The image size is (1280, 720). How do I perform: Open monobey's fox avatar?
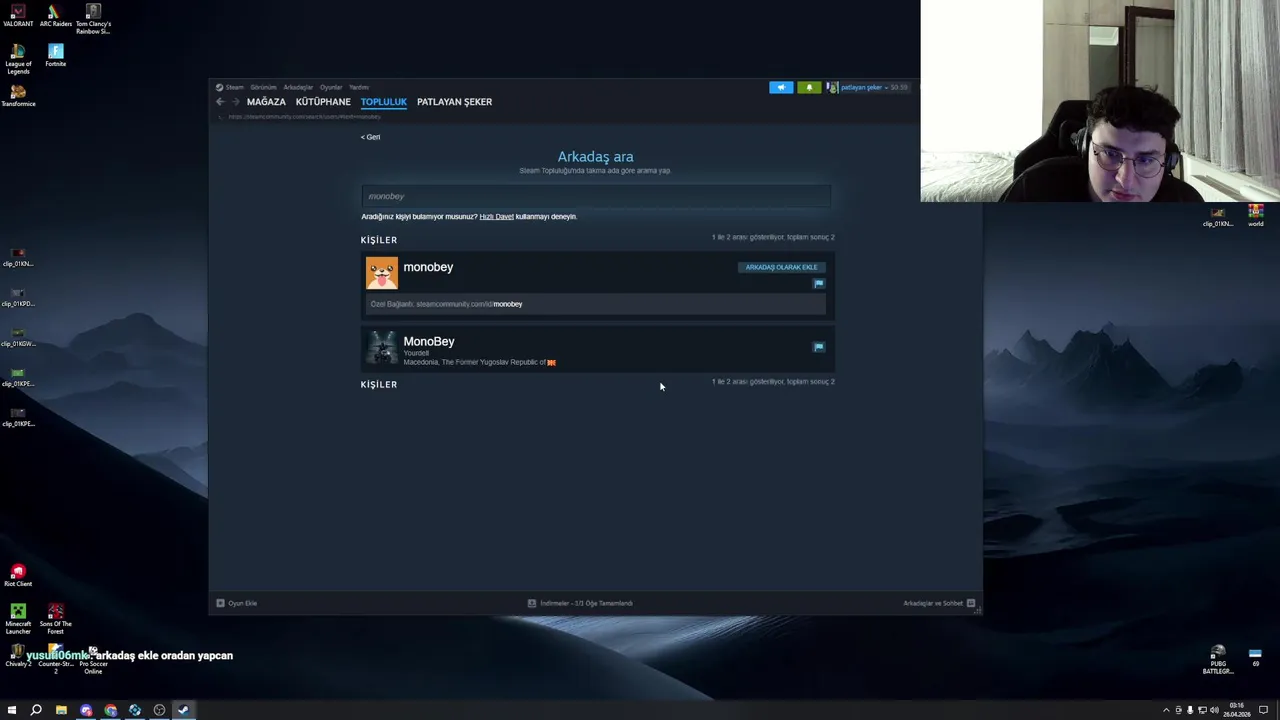tap(381, 273)
